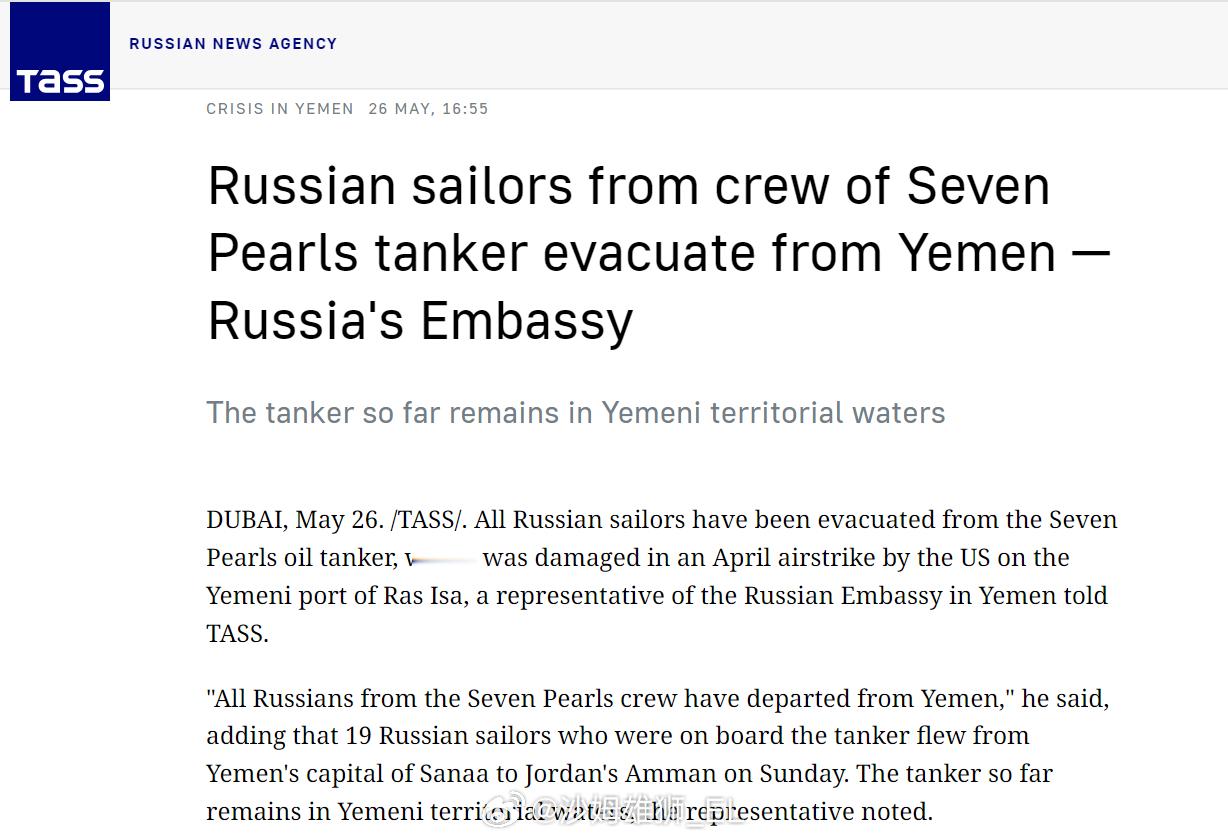Open the Russian News Agency header link
This screenshot has height=840, width=1228.
(x=233, y=44)
